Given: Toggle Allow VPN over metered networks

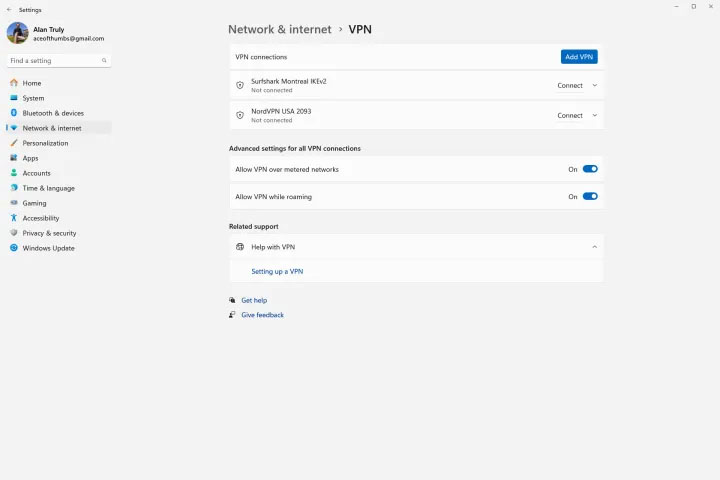Looking at the screenshot, I should [590, 169].
